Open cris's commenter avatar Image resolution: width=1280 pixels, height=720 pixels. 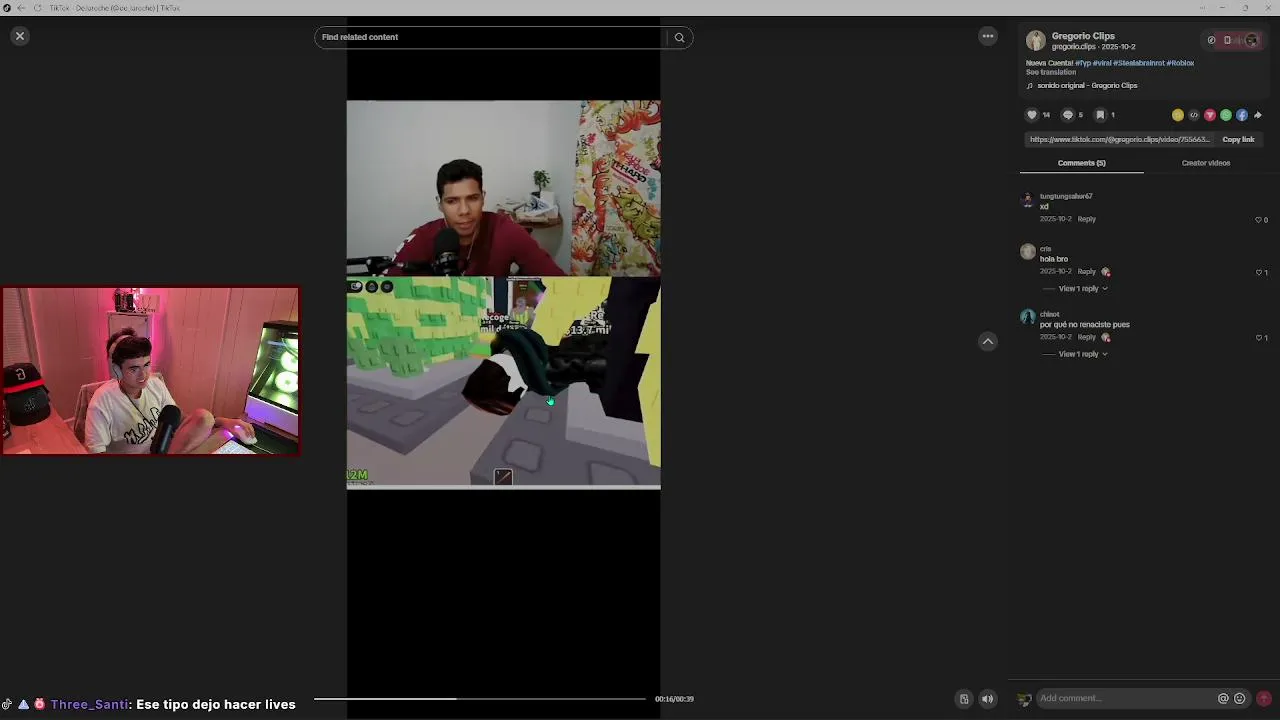pyautogui.click(x=1027, y=252)
